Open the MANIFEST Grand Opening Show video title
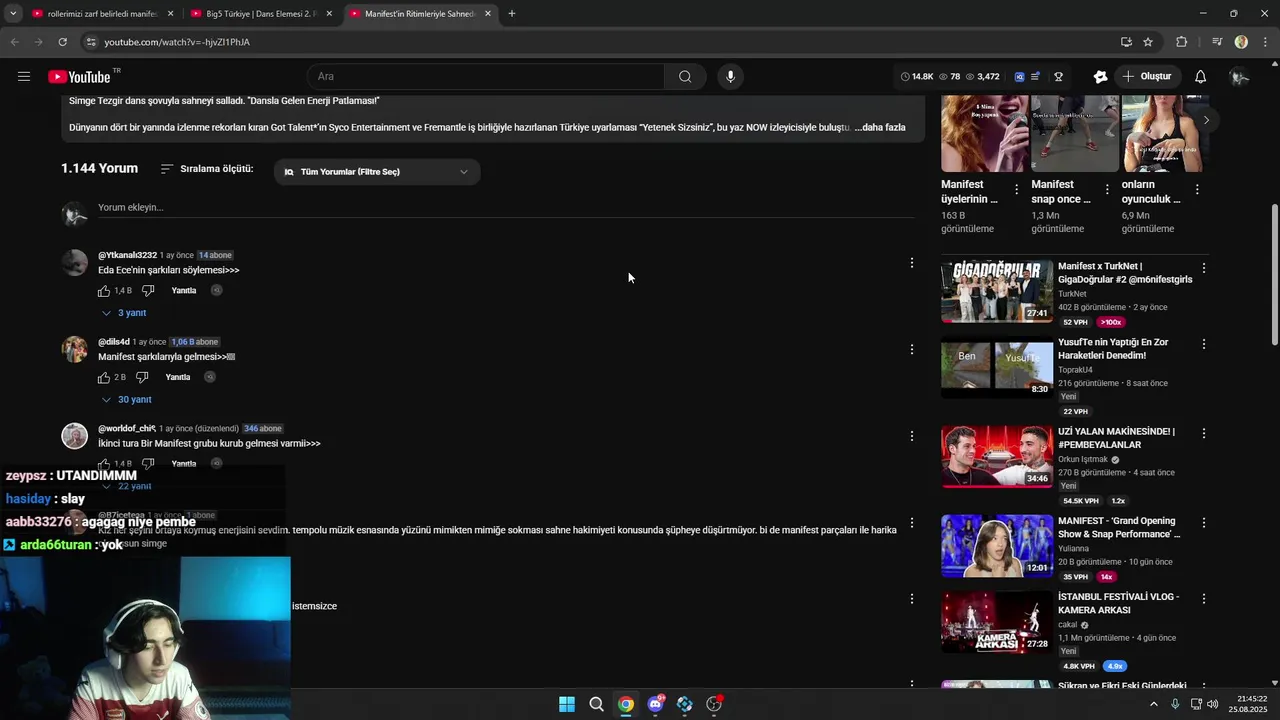This screenshot has width=1280, height=720. coord(1118,527)
